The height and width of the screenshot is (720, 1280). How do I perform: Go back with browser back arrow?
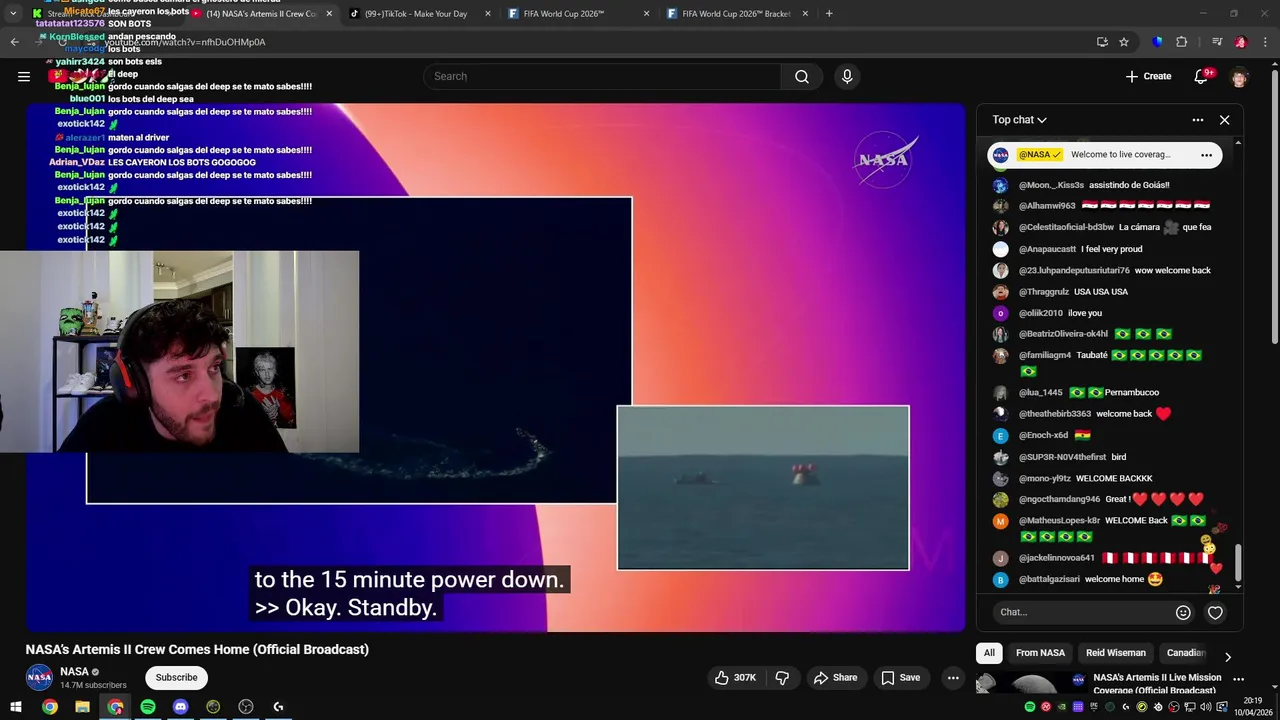tap(14, 42)
